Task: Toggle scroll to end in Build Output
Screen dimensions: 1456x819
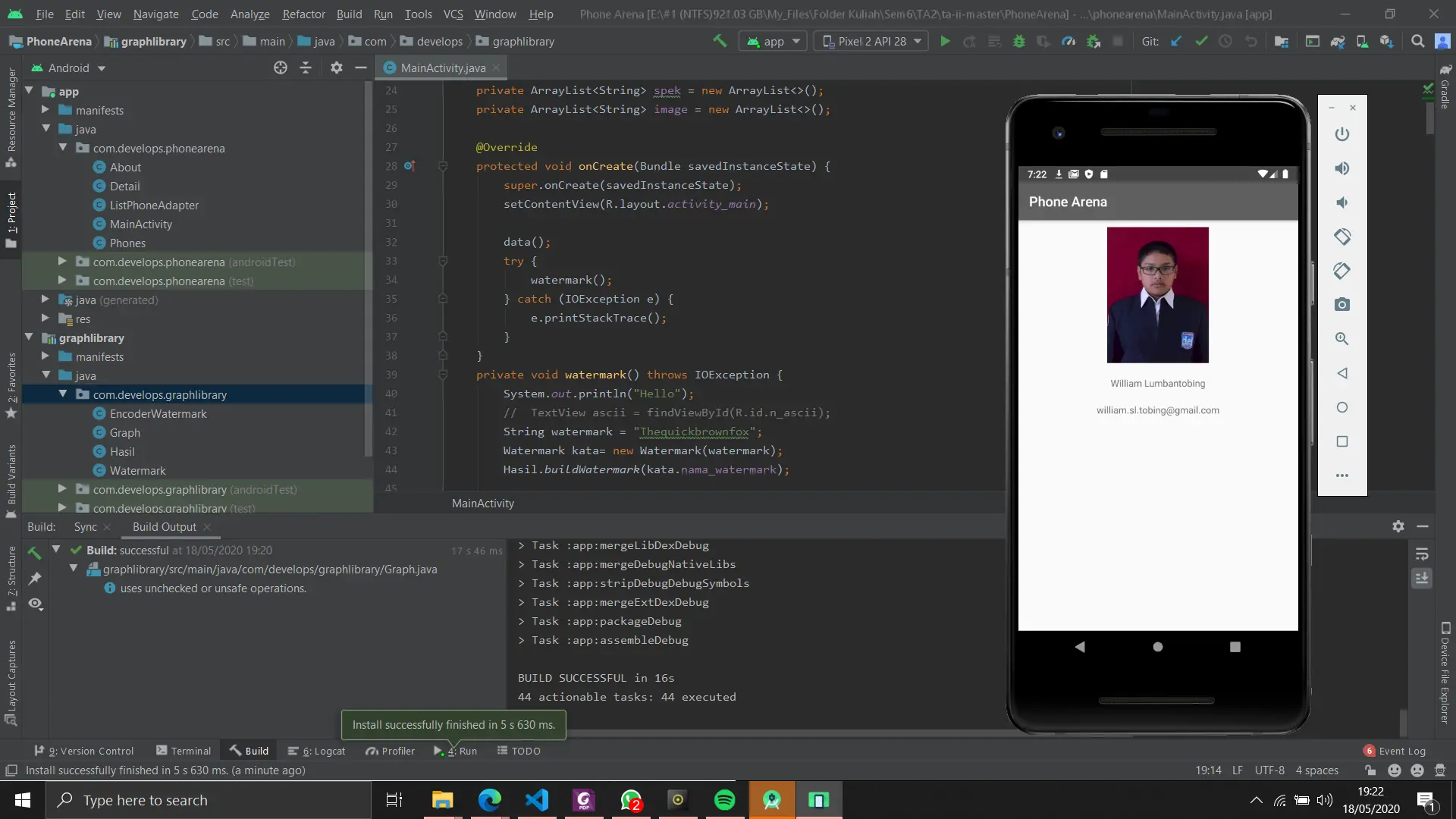Action: 1422,579
